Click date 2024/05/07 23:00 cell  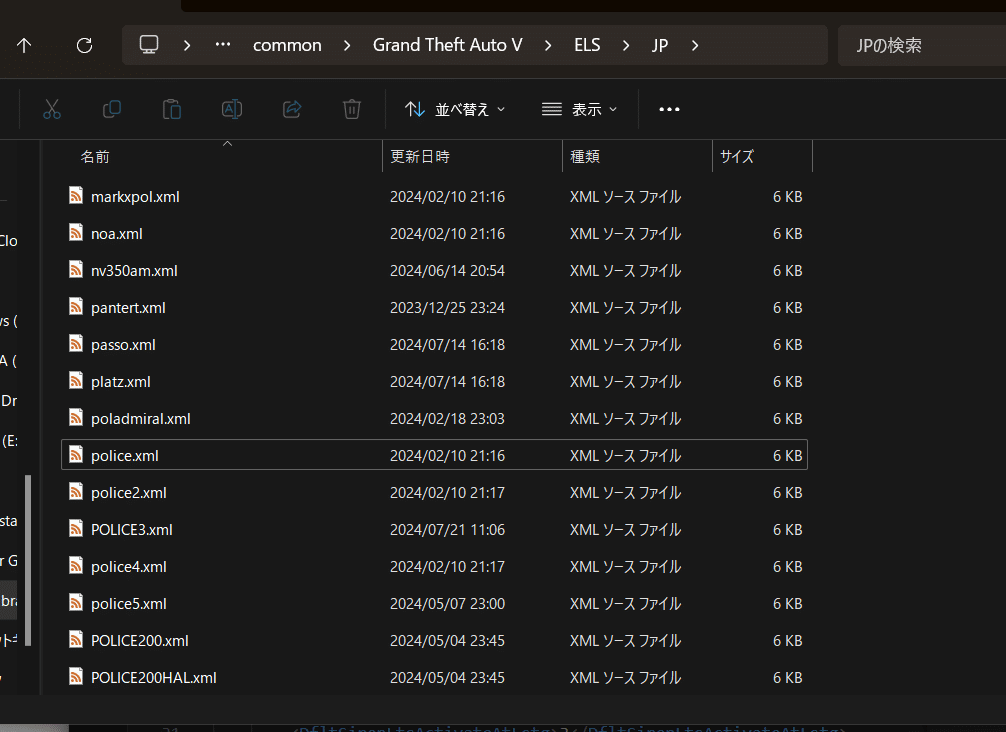[x=447, y=604]
